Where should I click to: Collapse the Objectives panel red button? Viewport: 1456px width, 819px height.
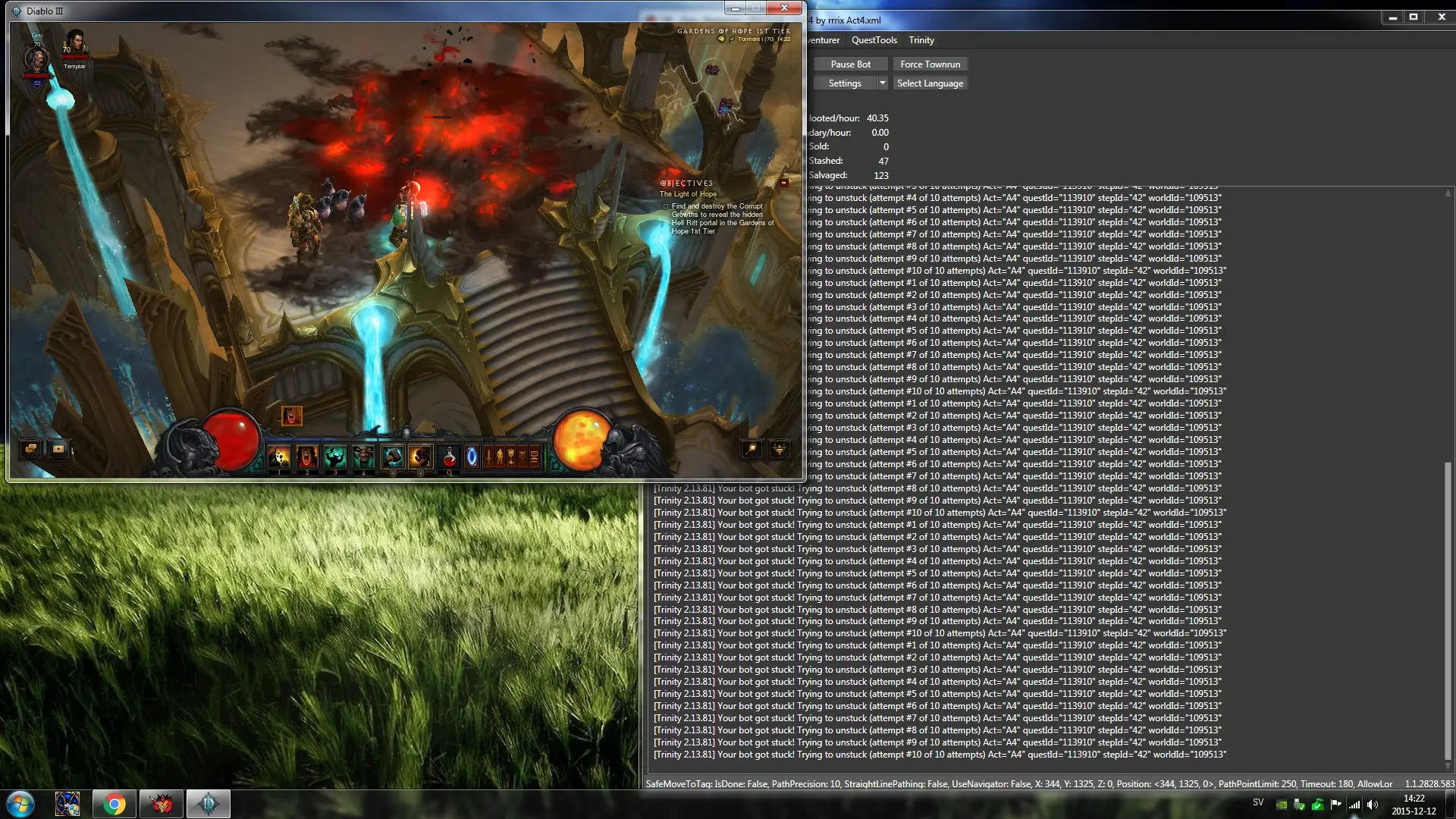tap(784, 183)
